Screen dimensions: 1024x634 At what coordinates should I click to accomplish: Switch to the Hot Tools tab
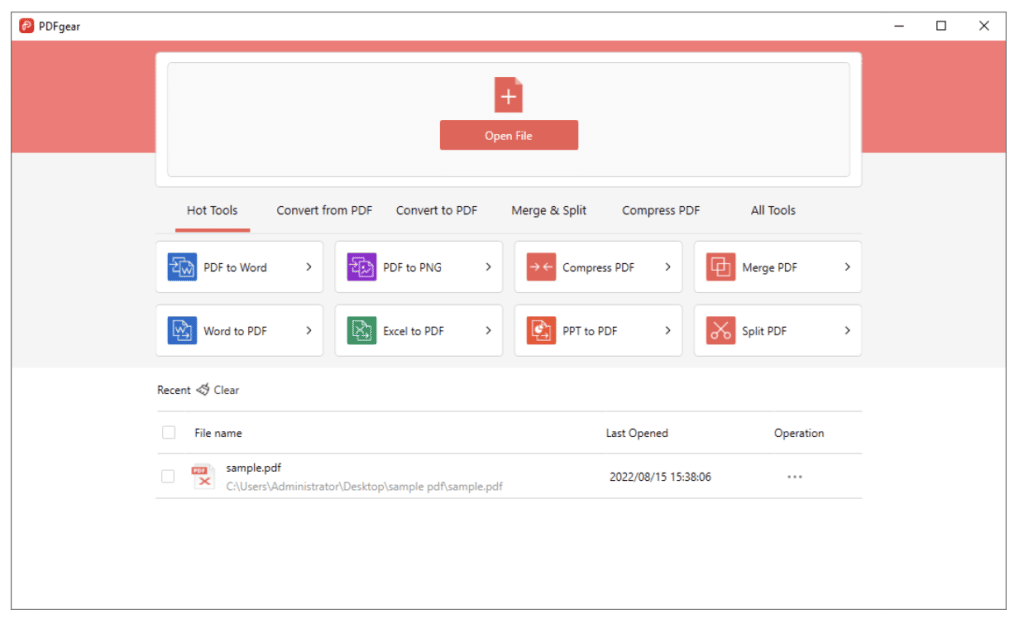[212, 210]
